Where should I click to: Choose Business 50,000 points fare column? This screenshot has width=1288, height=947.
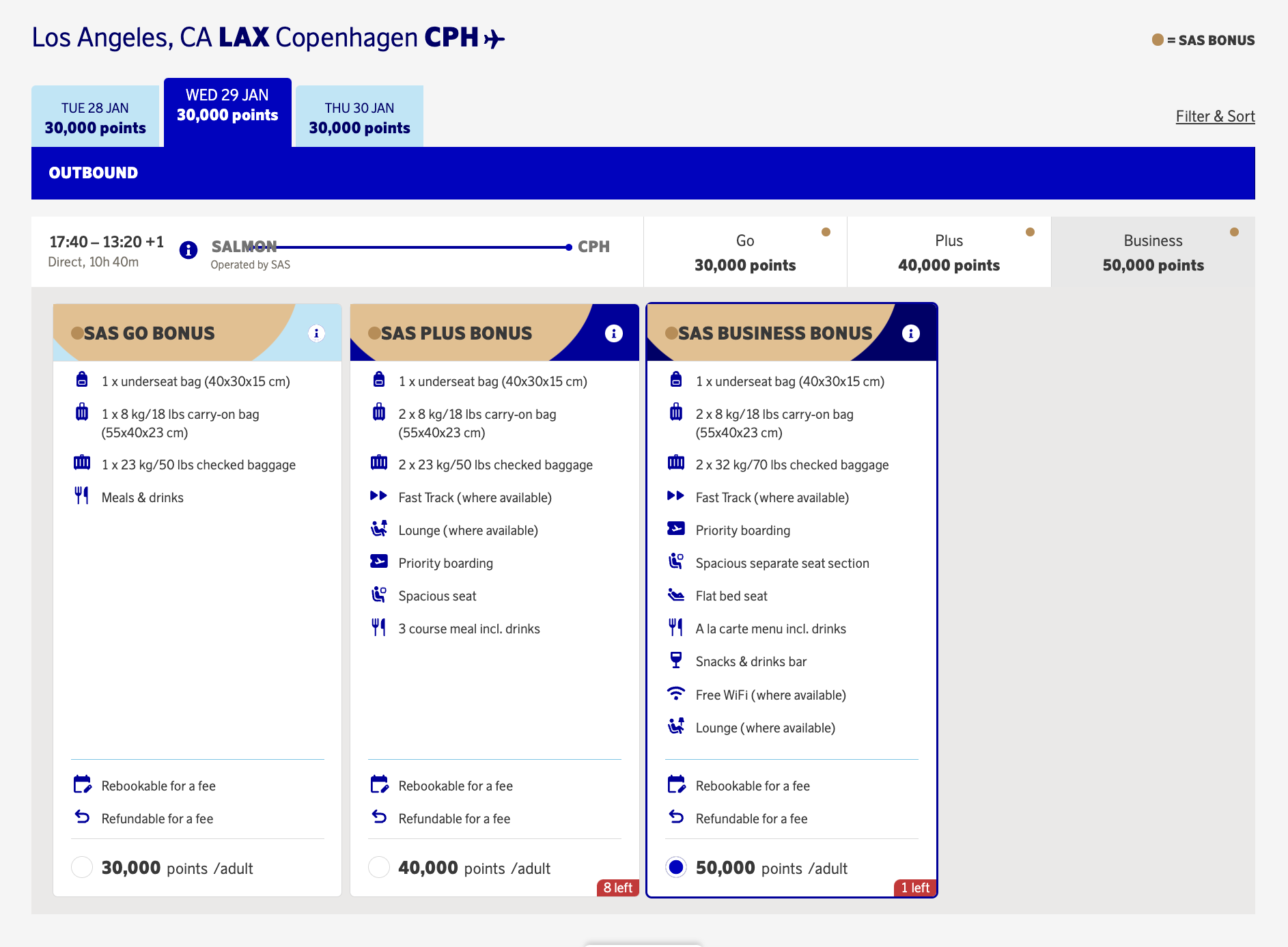[x=1153, y=252]
